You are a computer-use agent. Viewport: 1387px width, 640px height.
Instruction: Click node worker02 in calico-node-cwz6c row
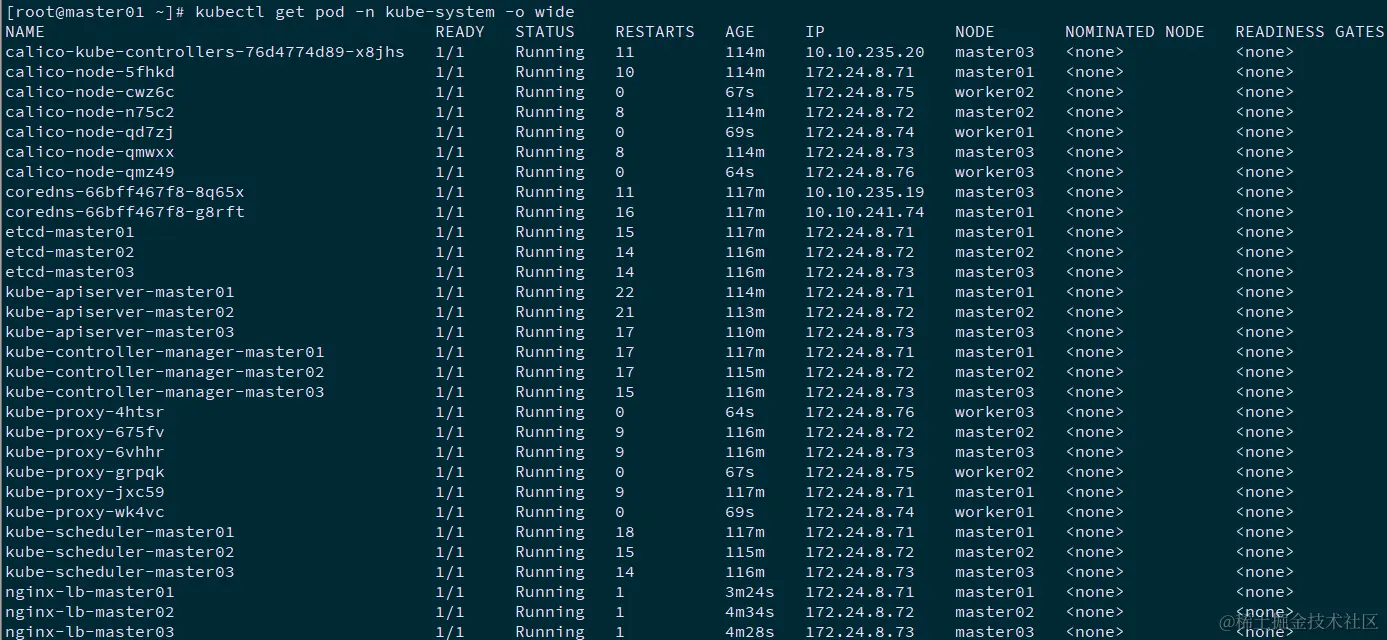pyautogui.click(x=995, y=92)
